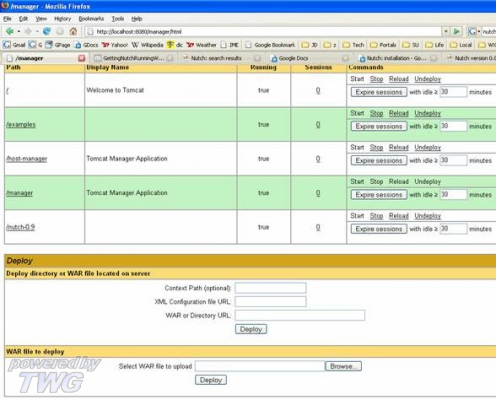Image resolution: width=496 pixels, height=400 pixels.
Task: Open the Tools menu
Action: coord(118,19)
